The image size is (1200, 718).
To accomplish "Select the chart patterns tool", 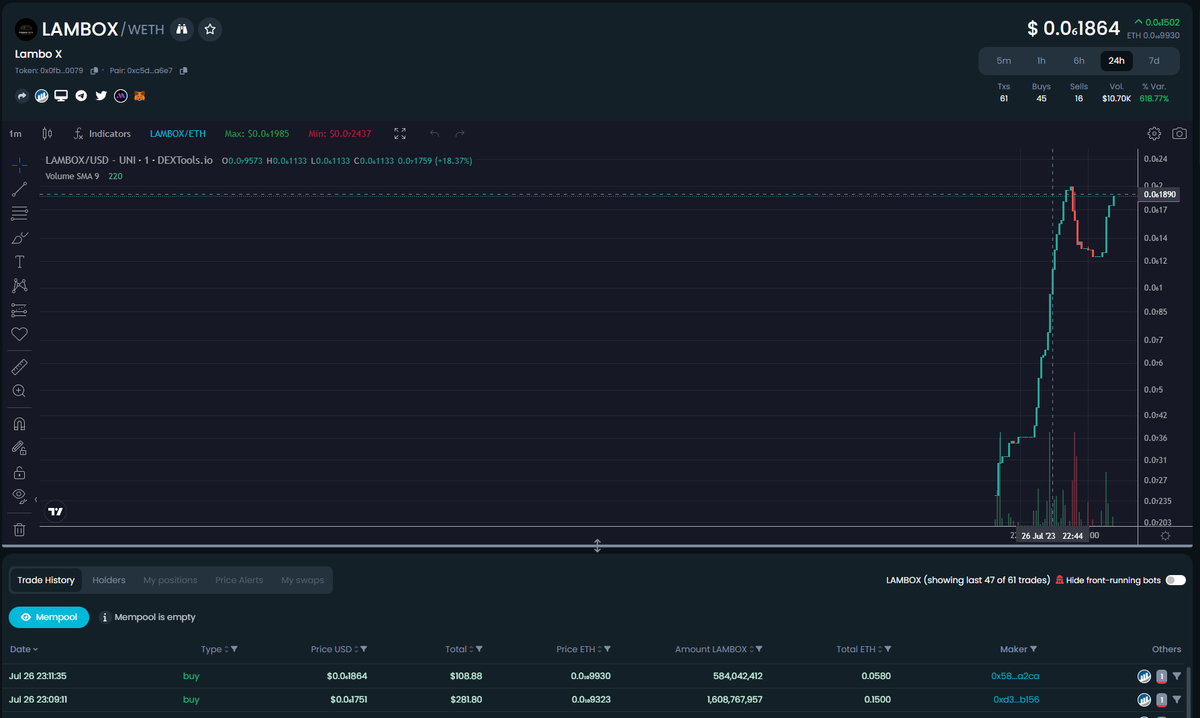I will point(19,286).
